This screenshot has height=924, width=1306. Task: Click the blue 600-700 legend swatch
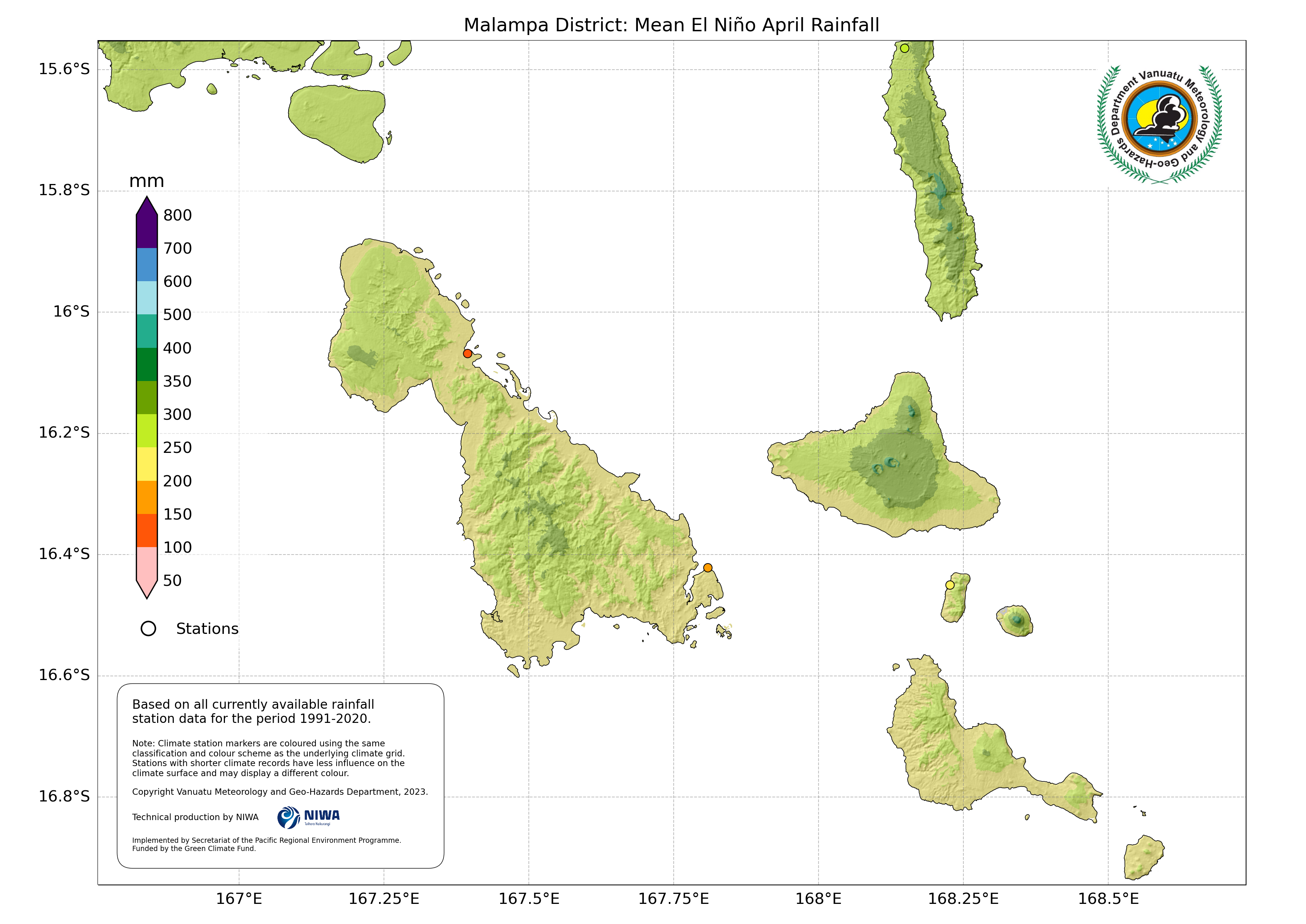147,264
